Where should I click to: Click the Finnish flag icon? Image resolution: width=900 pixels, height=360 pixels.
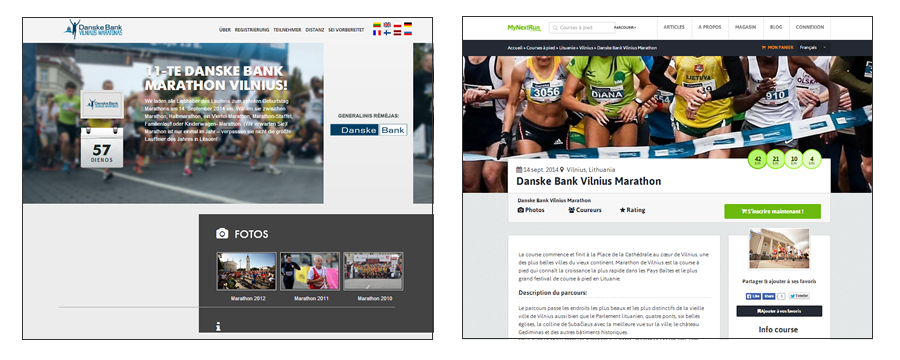point(387,33)
